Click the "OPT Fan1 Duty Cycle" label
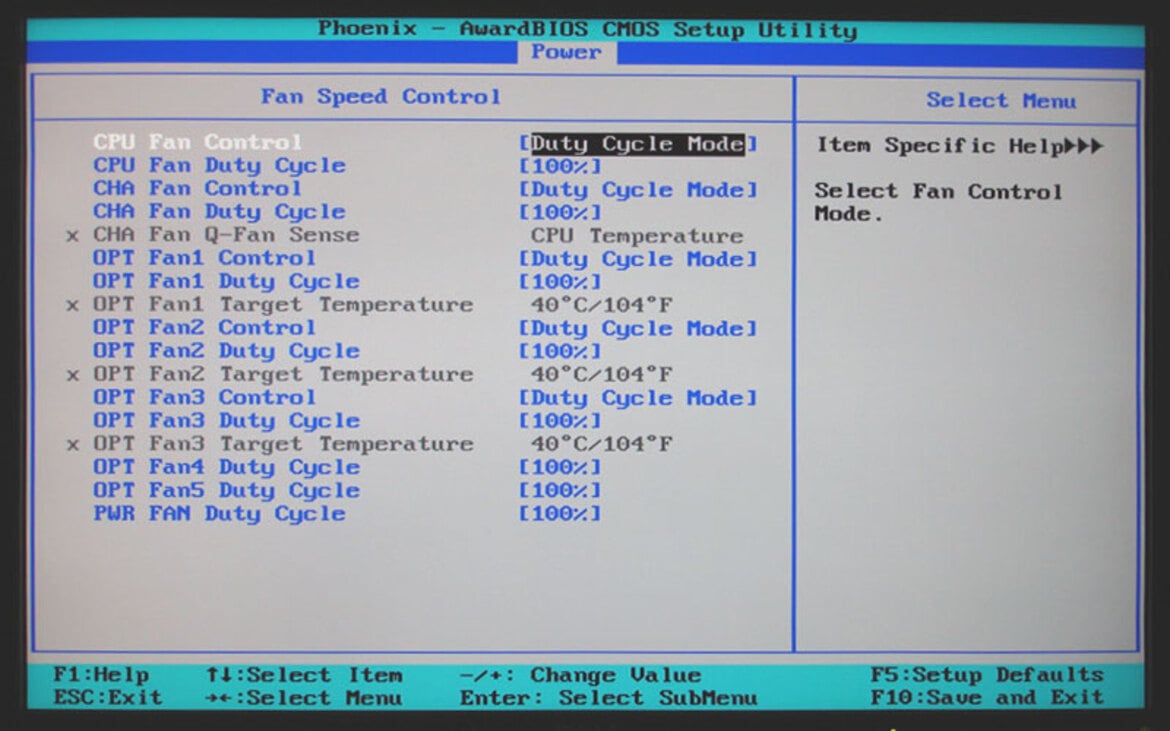 coord(226,281)
